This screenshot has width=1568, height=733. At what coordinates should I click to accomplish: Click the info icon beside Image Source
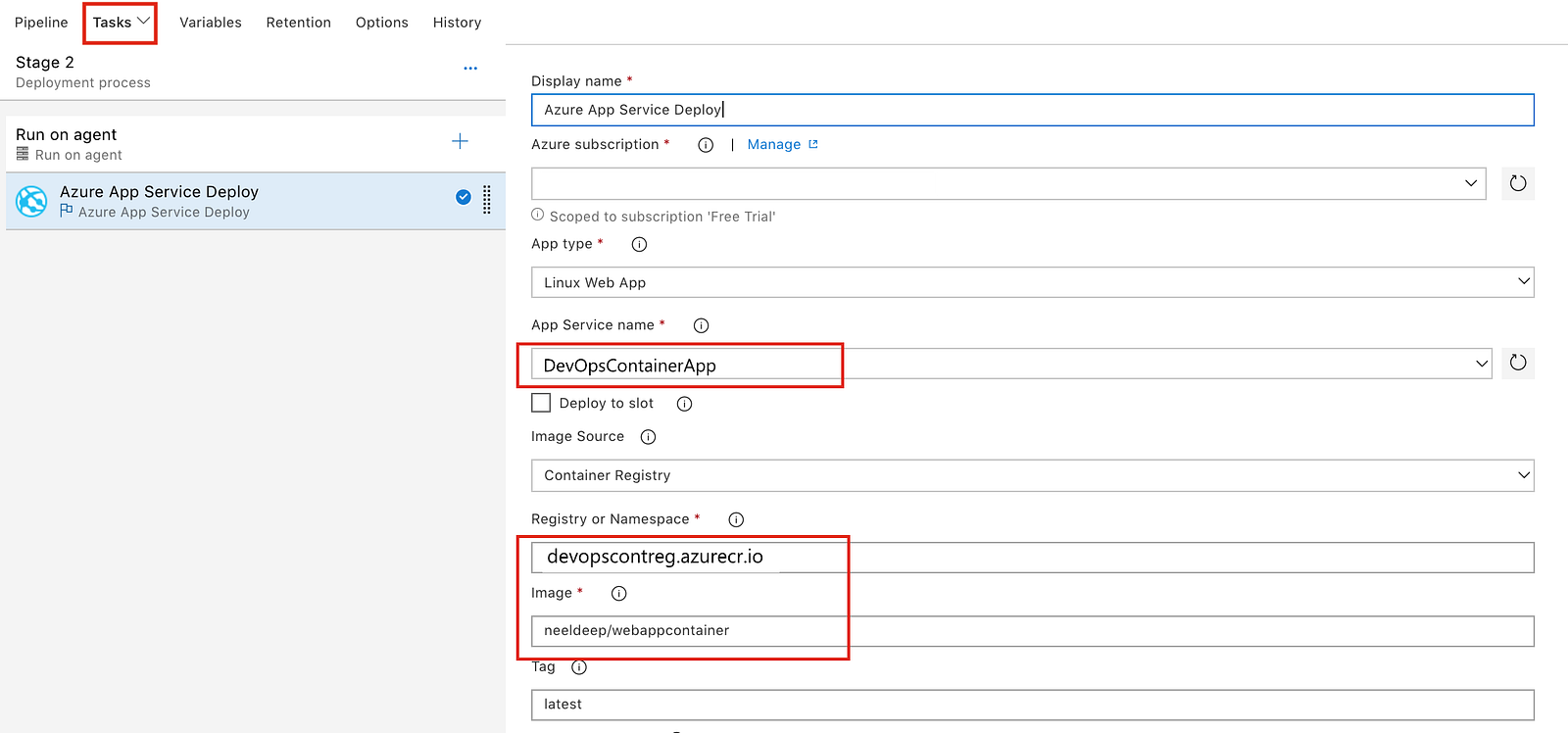tap(648, 437)
